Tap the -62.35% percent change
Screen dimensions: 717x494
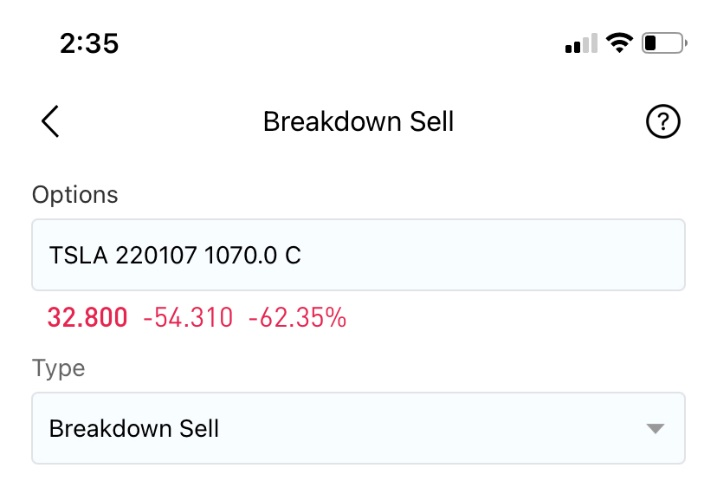pos(297,317)
